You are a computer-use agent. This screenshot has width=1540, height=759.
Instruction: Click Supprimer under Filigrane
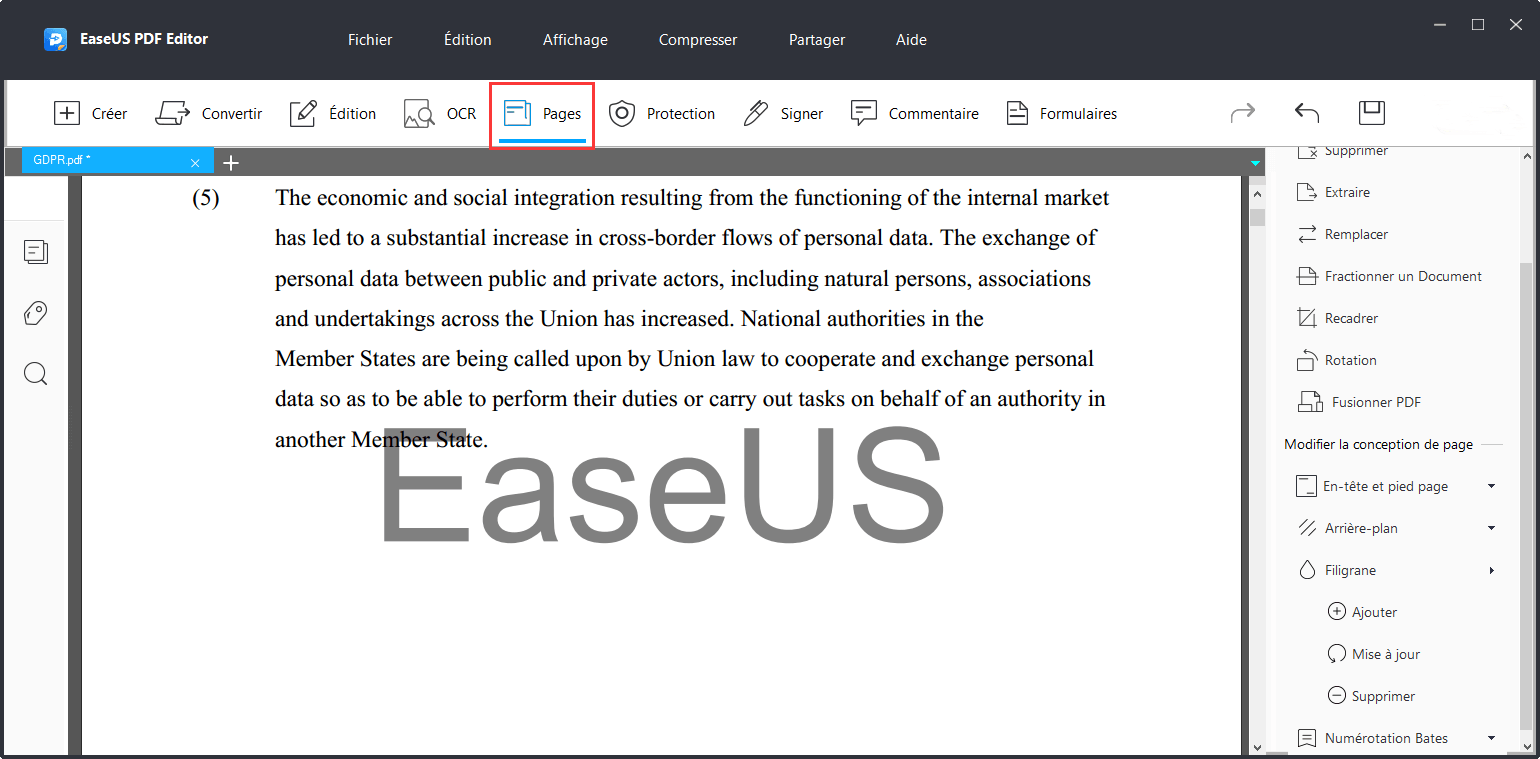pos(1371,696)
